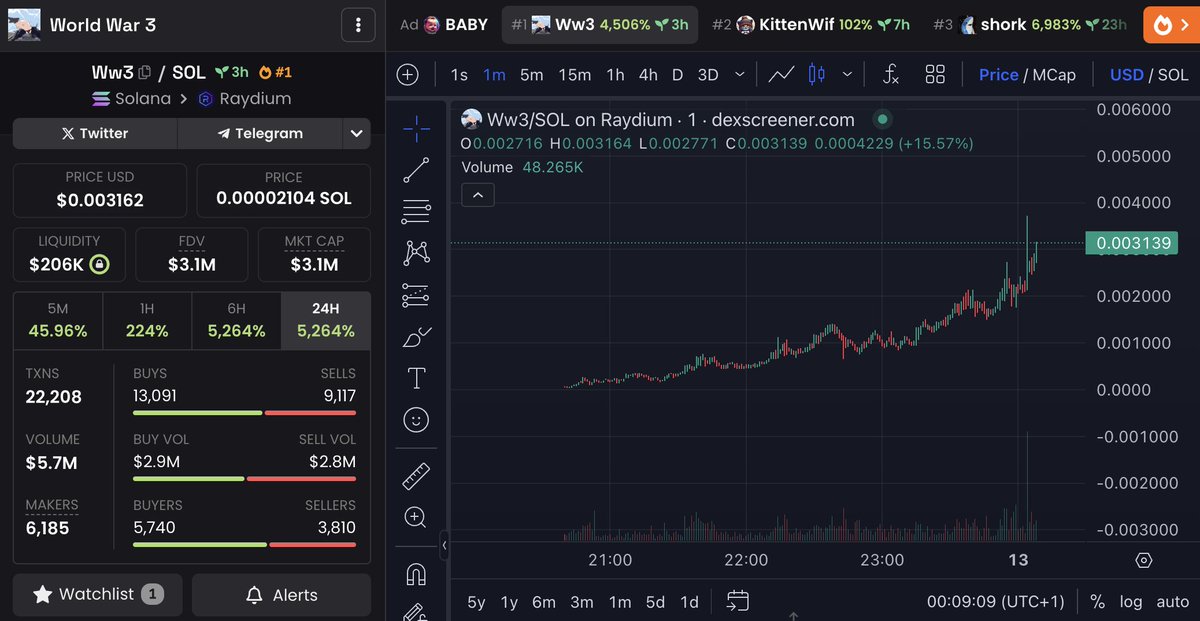The width and height of the screenshot is (1200, 621).
Task: Open the timezone 00:09:09 (UTC+1) selector
Action: point(996,602)
